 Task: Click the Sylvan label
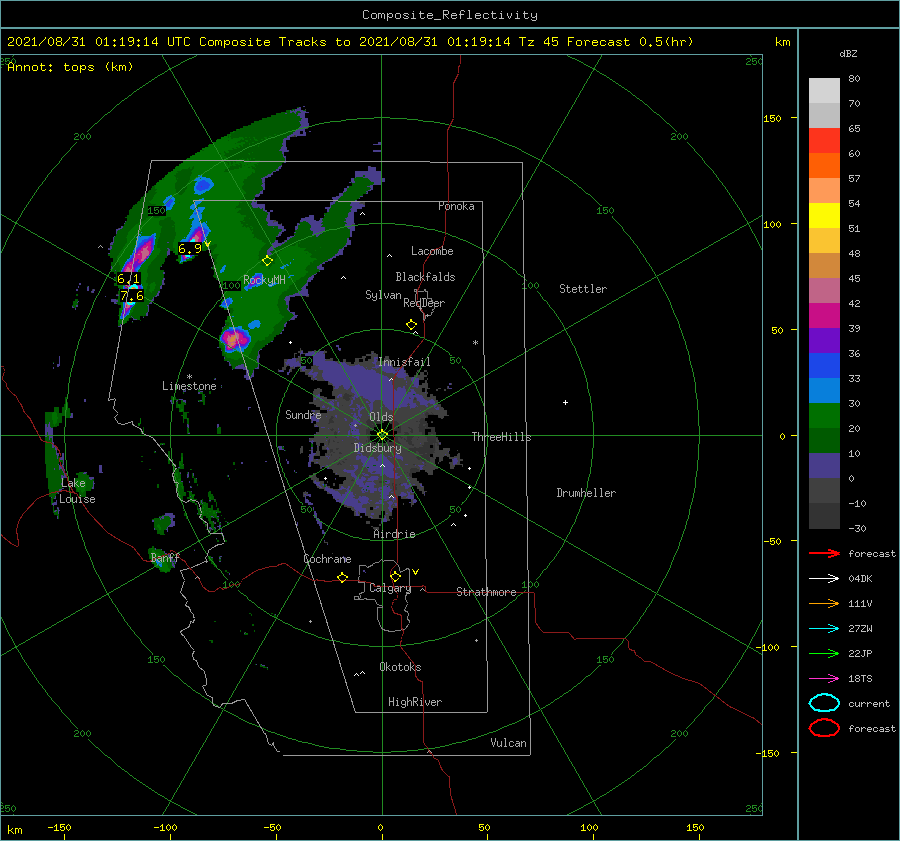[383, 295]
